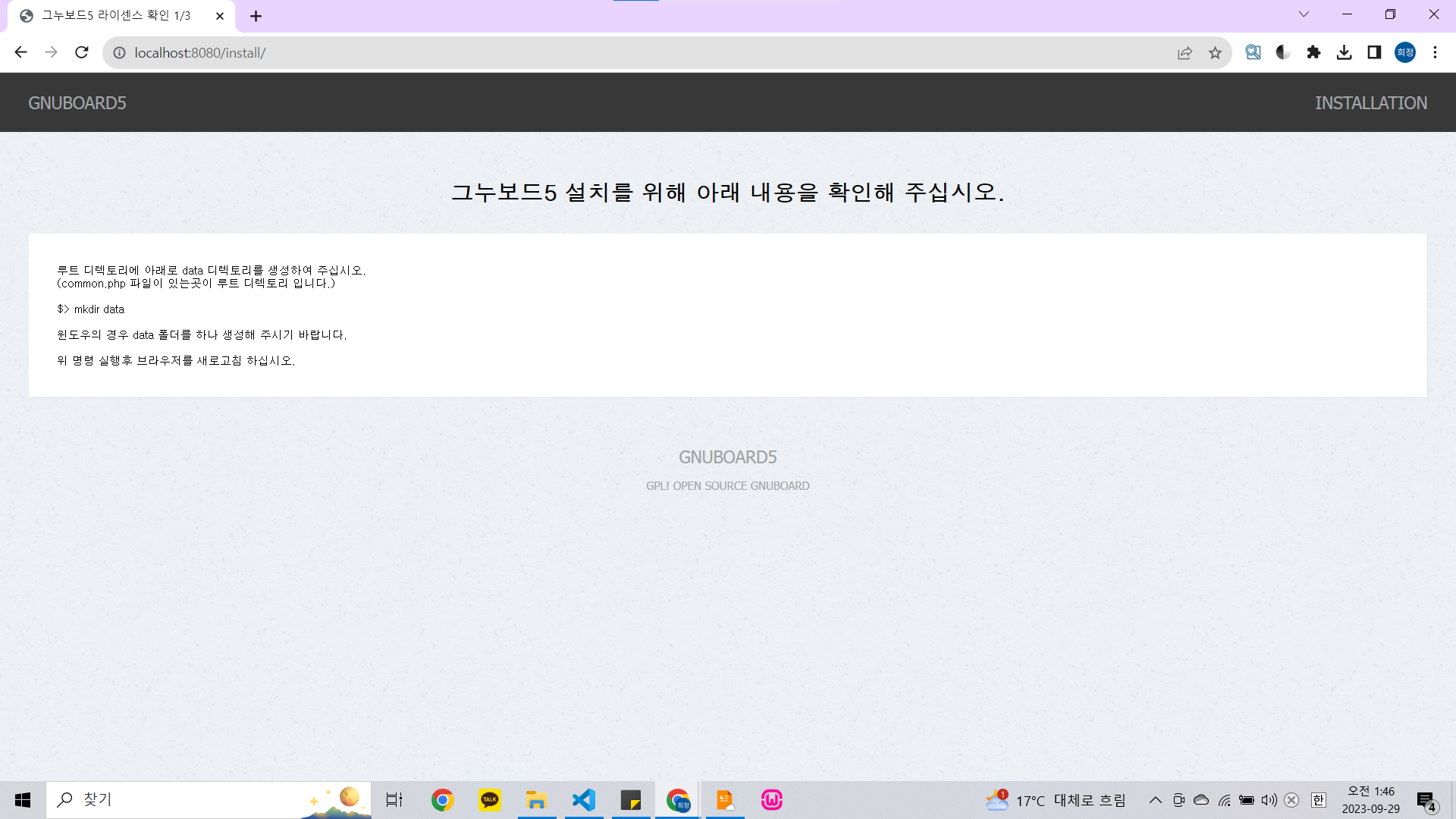Toggle the 한 Korean input mode indicator
The width and height of the screenshot is (1456, 819).
click(1319, 800)
